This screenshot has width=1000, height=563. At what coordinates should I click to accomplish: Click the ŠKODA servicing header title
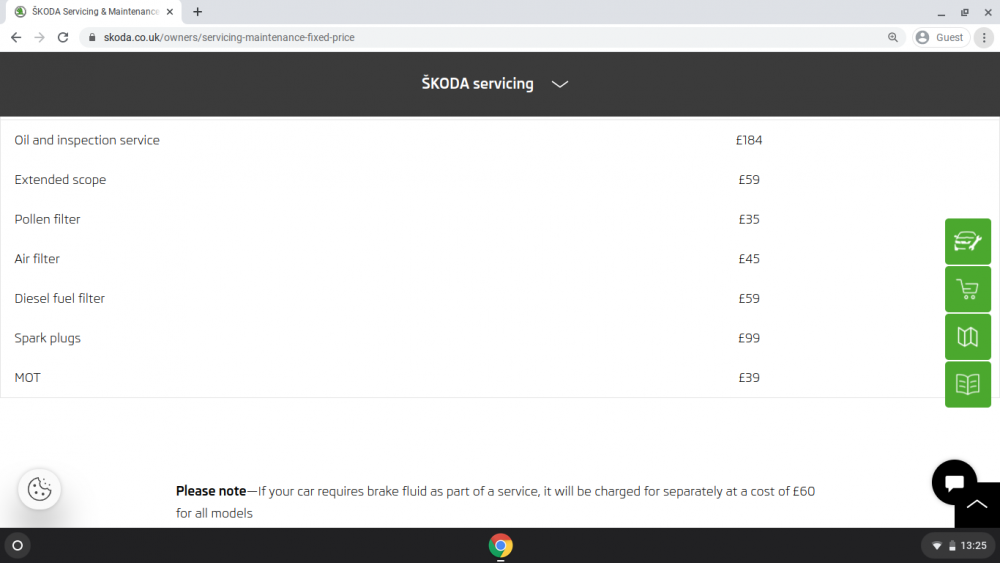(x=477, y=84)
